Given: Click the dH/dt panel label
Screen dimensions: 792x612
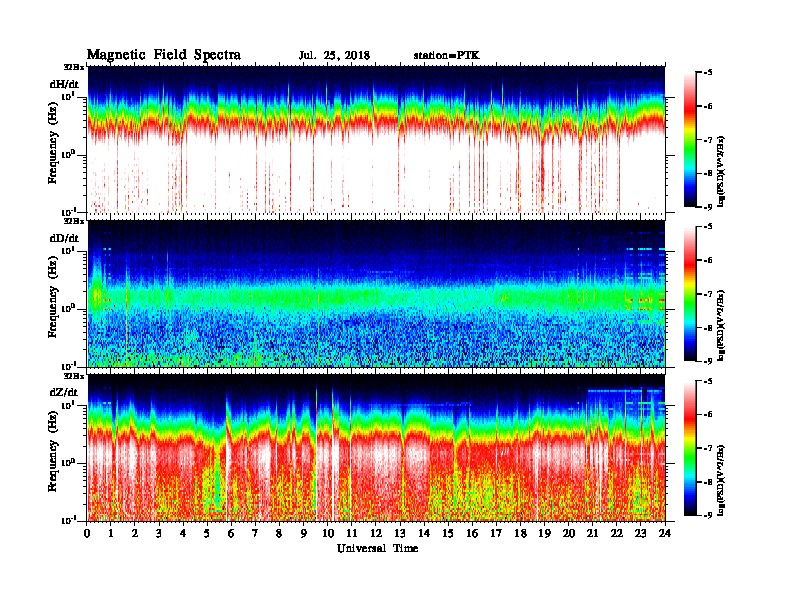Looking at the screenshot, I should point(64,84).
